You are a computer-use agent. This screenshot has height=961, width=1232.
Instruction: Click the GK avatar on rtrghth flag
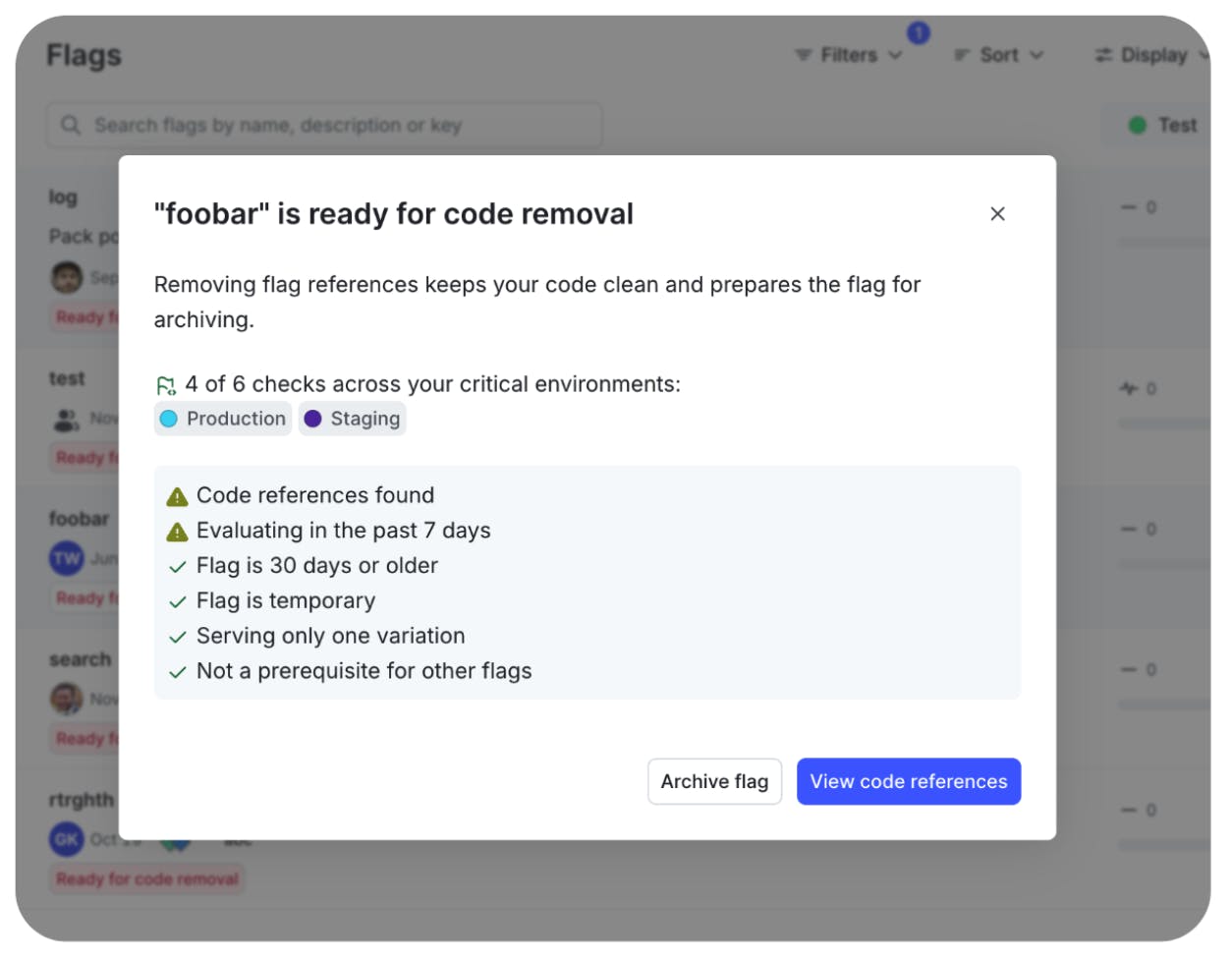[66, 839]
